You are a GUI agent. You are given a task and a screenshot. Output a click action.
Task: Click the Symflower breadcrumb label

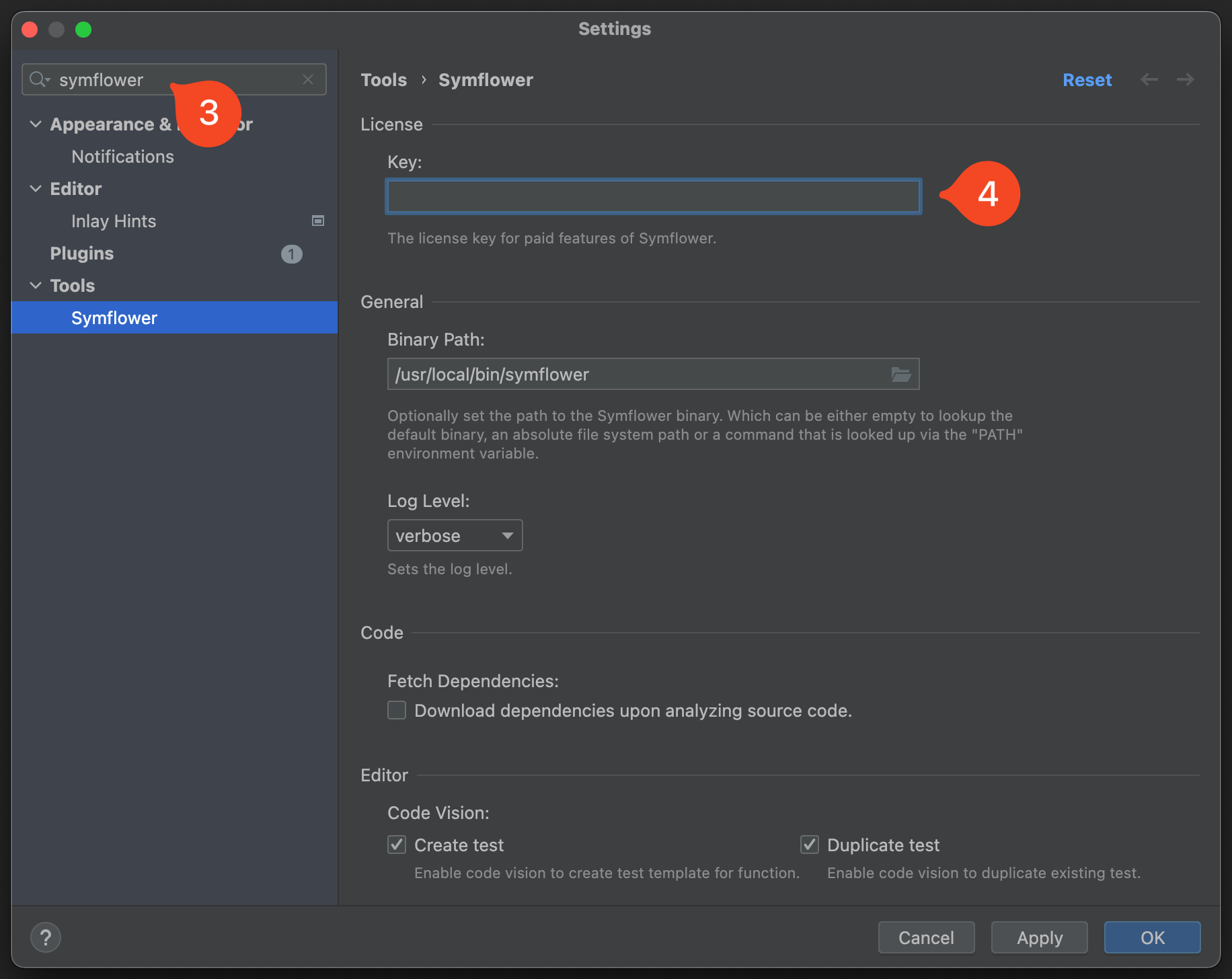(x=486, y=79)
